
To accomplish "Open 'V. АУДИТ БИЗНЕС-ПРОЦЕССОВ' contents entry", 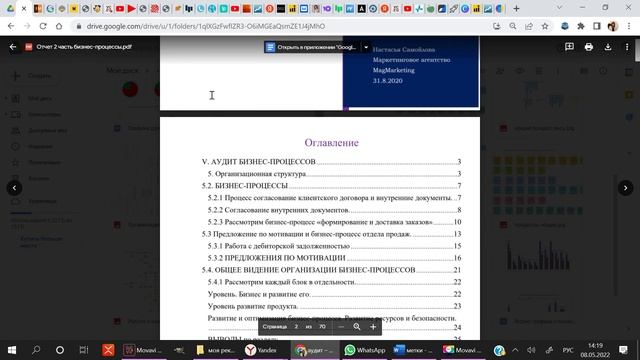I will pos(331,162).
